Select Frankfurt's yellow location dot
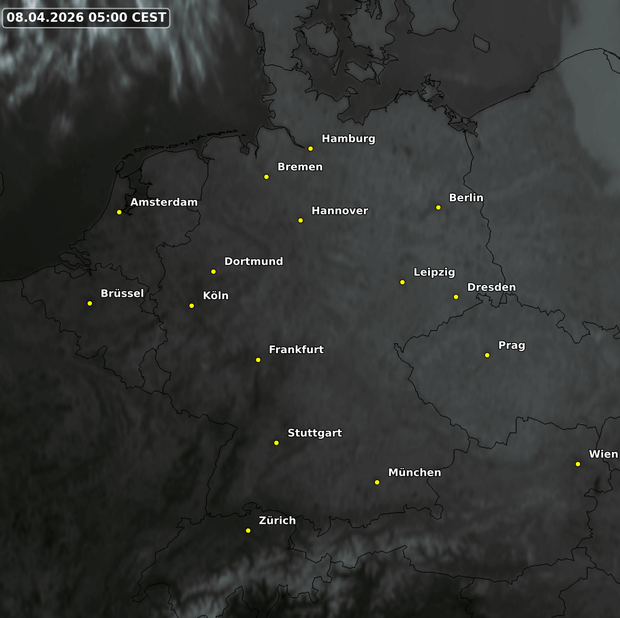The height and width of the screenshot is (618, 620). (258, 359)
